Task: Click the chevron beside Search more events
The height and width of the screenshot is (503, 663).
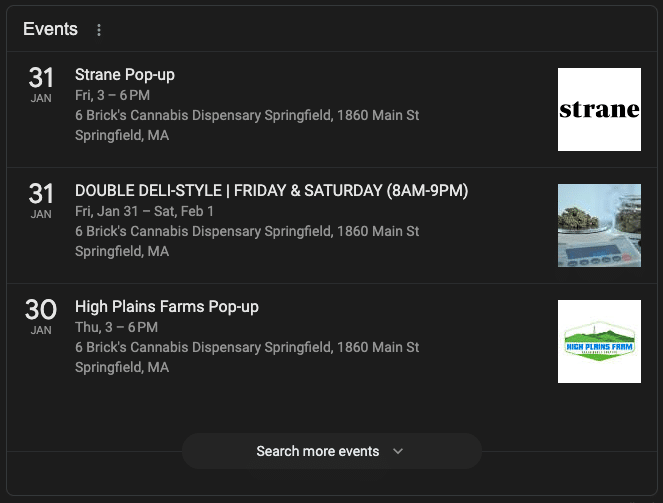Action: pyautogui.click(x=398, y=451)
